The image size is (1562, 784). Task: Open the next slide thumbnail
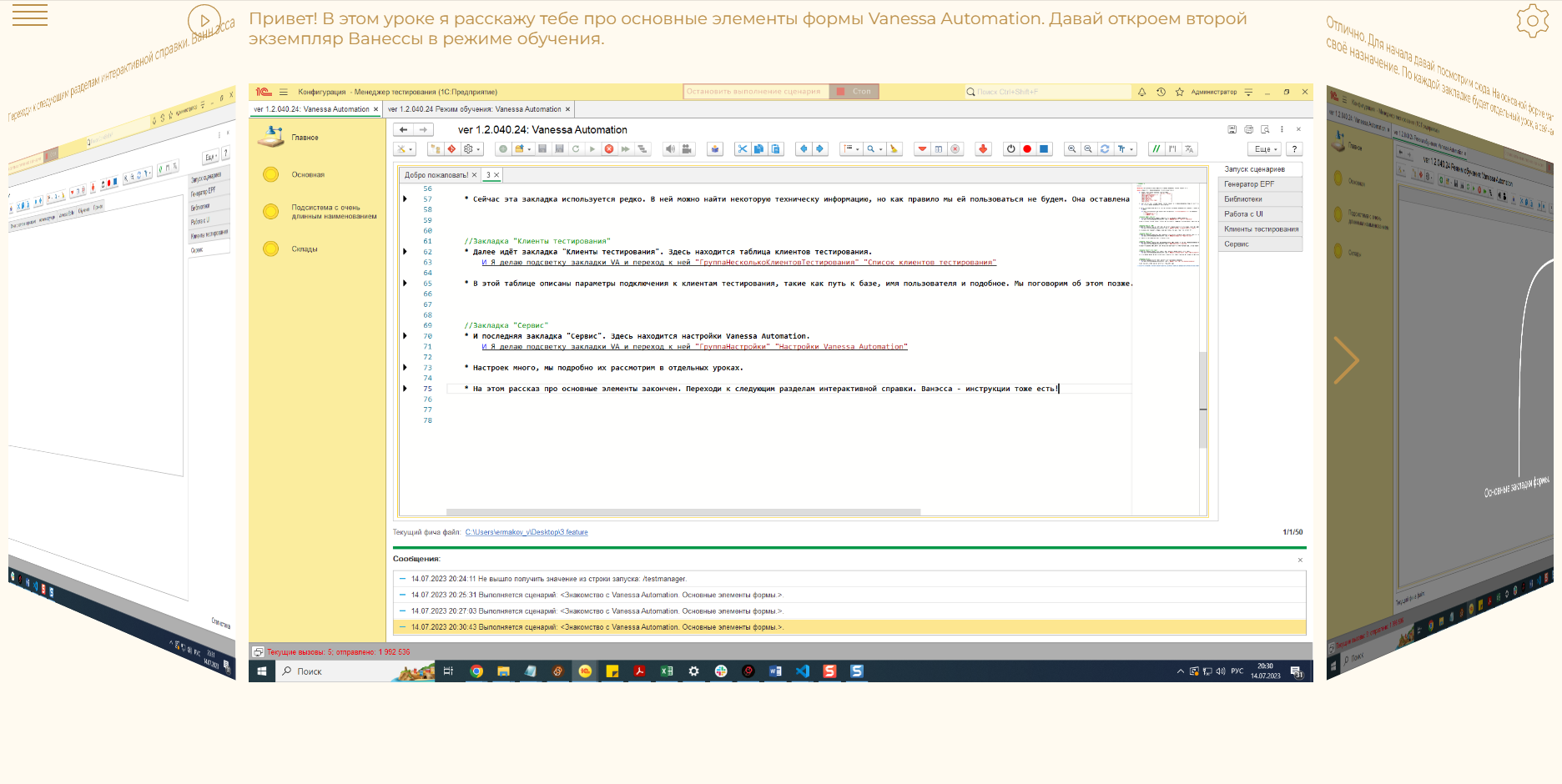[x=1440, y=382]
